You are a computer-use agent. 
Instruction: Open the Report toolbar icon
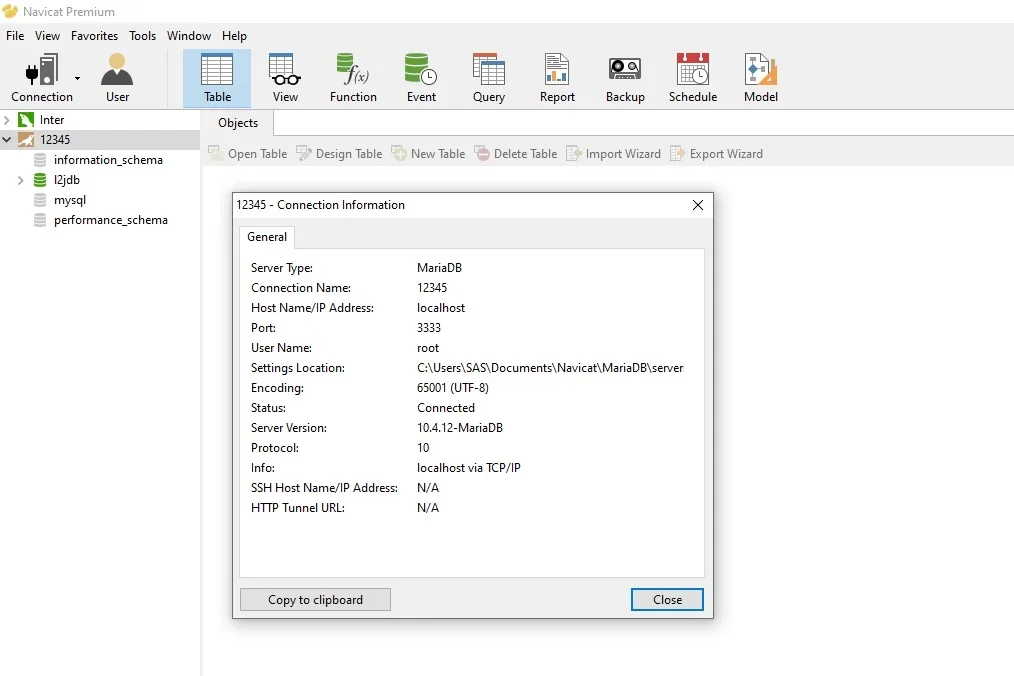point(557,78)
